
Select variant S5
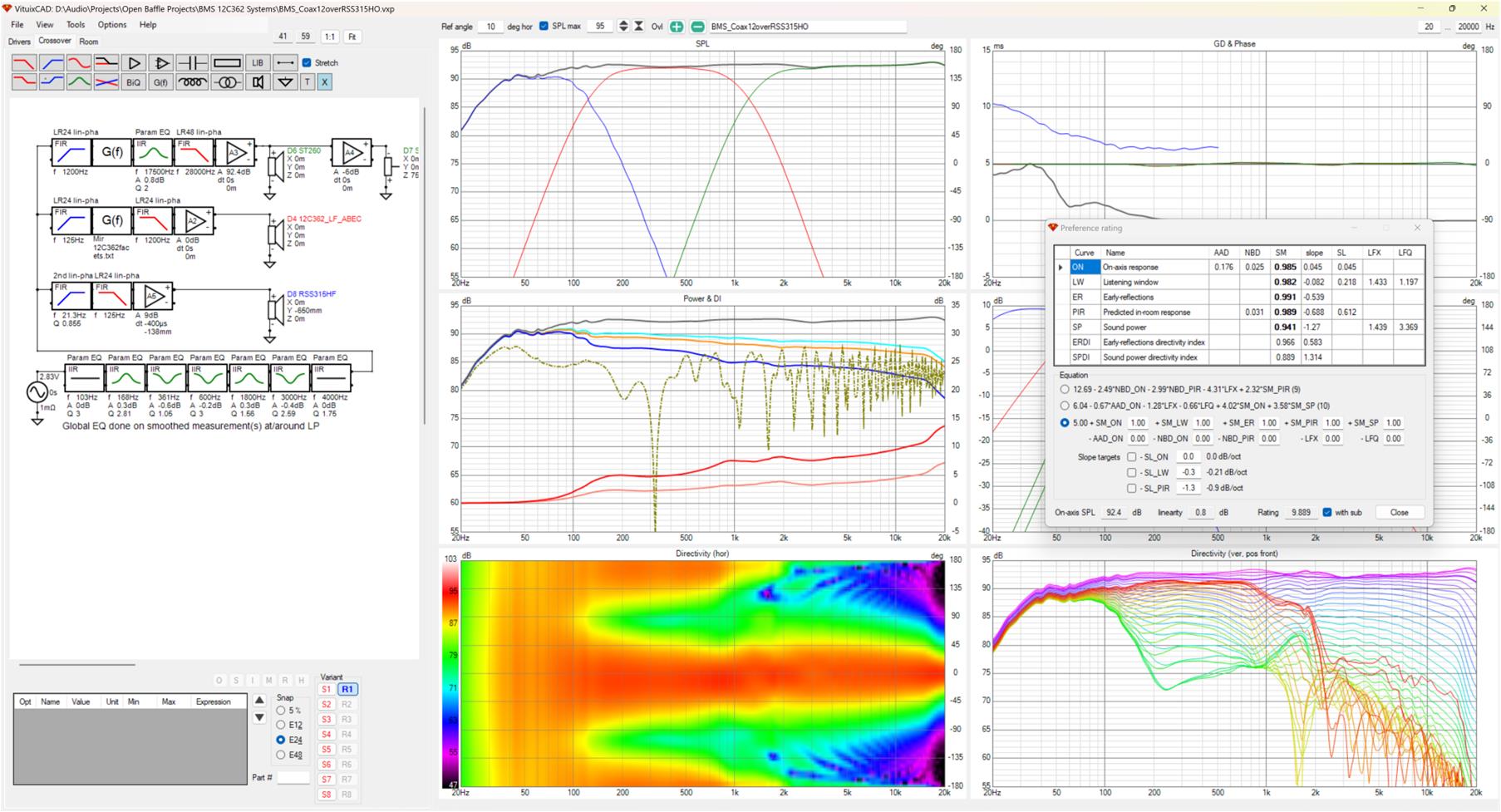pyautogui.click(x=327, y=750)
